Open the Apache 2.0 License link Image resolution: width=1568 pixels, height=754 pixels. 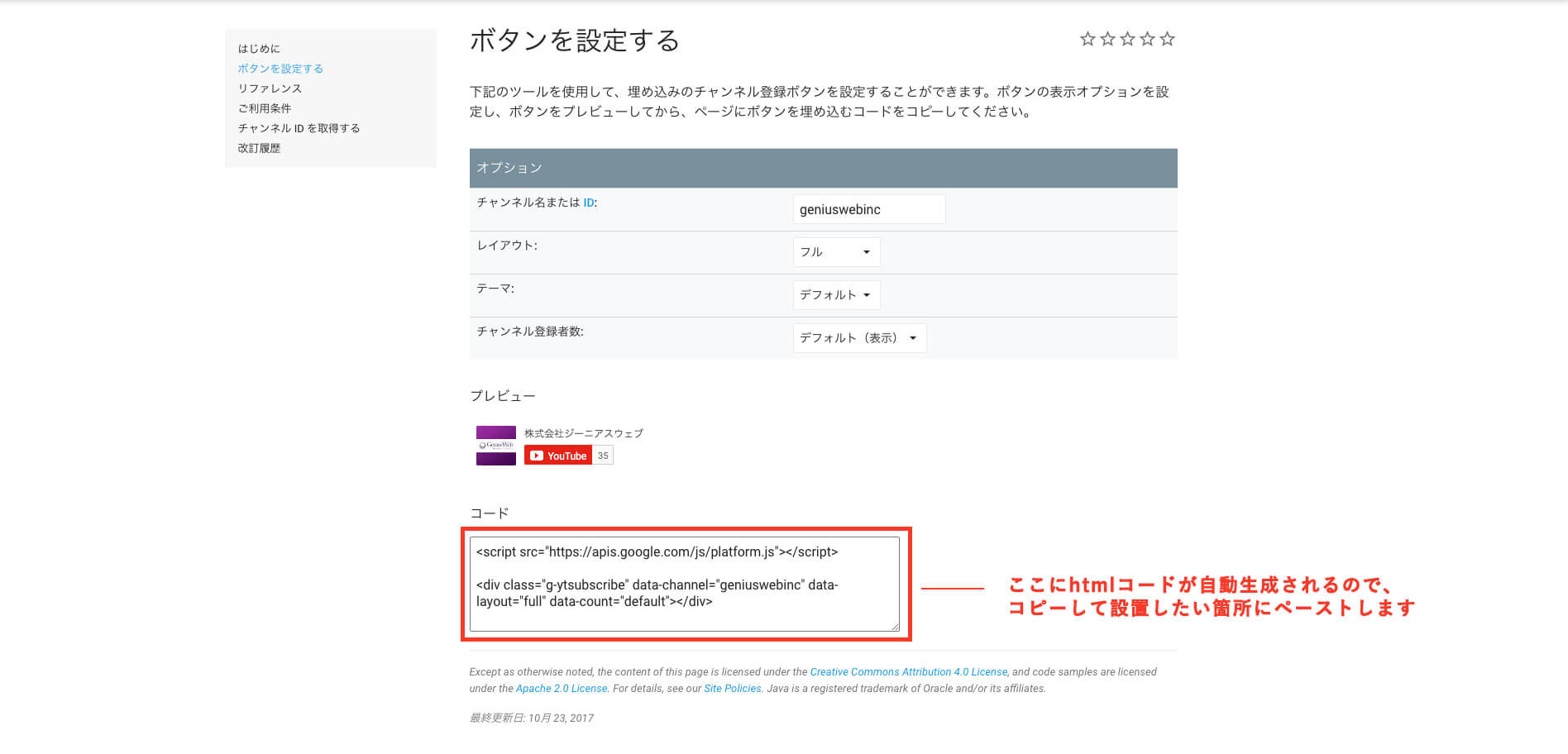[562, 689]
